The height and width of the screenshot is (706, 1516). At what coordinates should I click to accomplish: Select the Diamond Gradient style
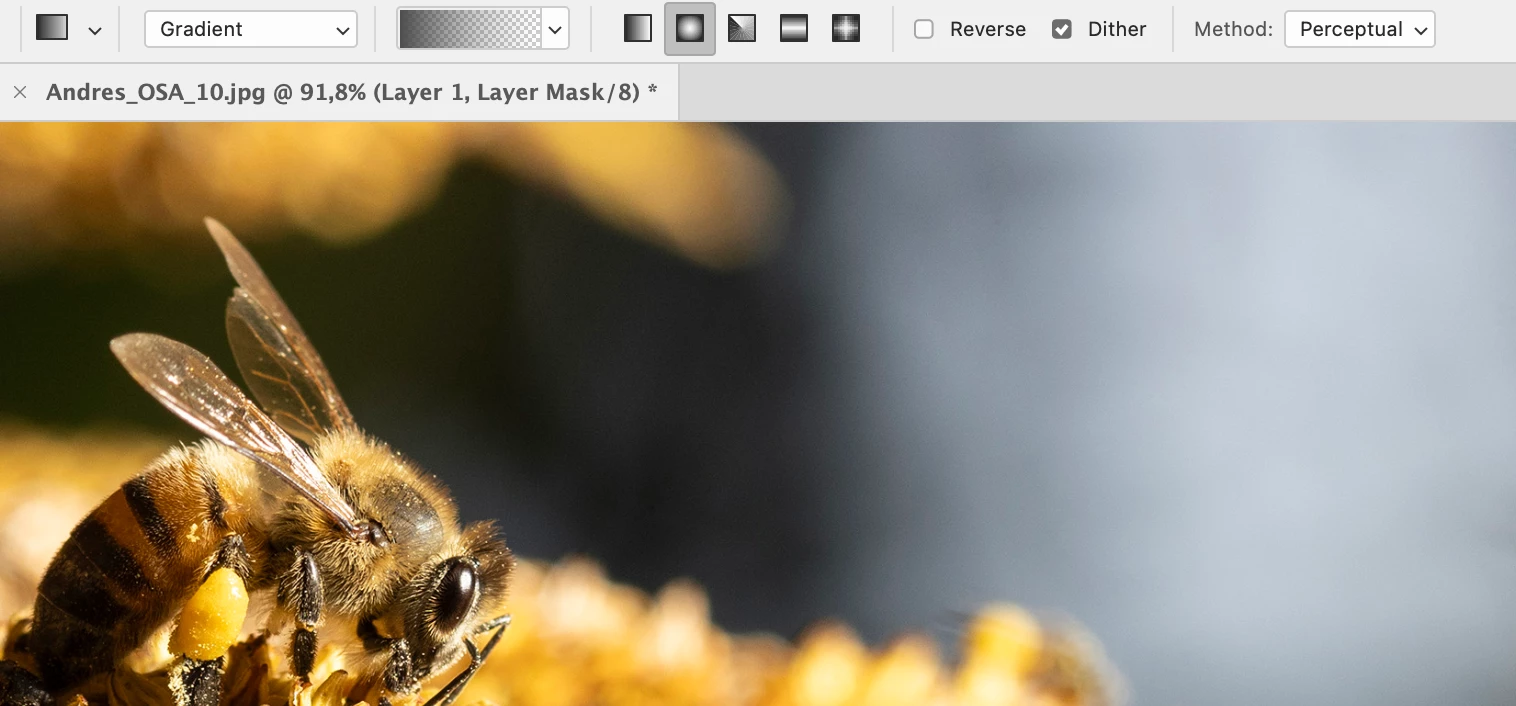(x=846, y=29)
